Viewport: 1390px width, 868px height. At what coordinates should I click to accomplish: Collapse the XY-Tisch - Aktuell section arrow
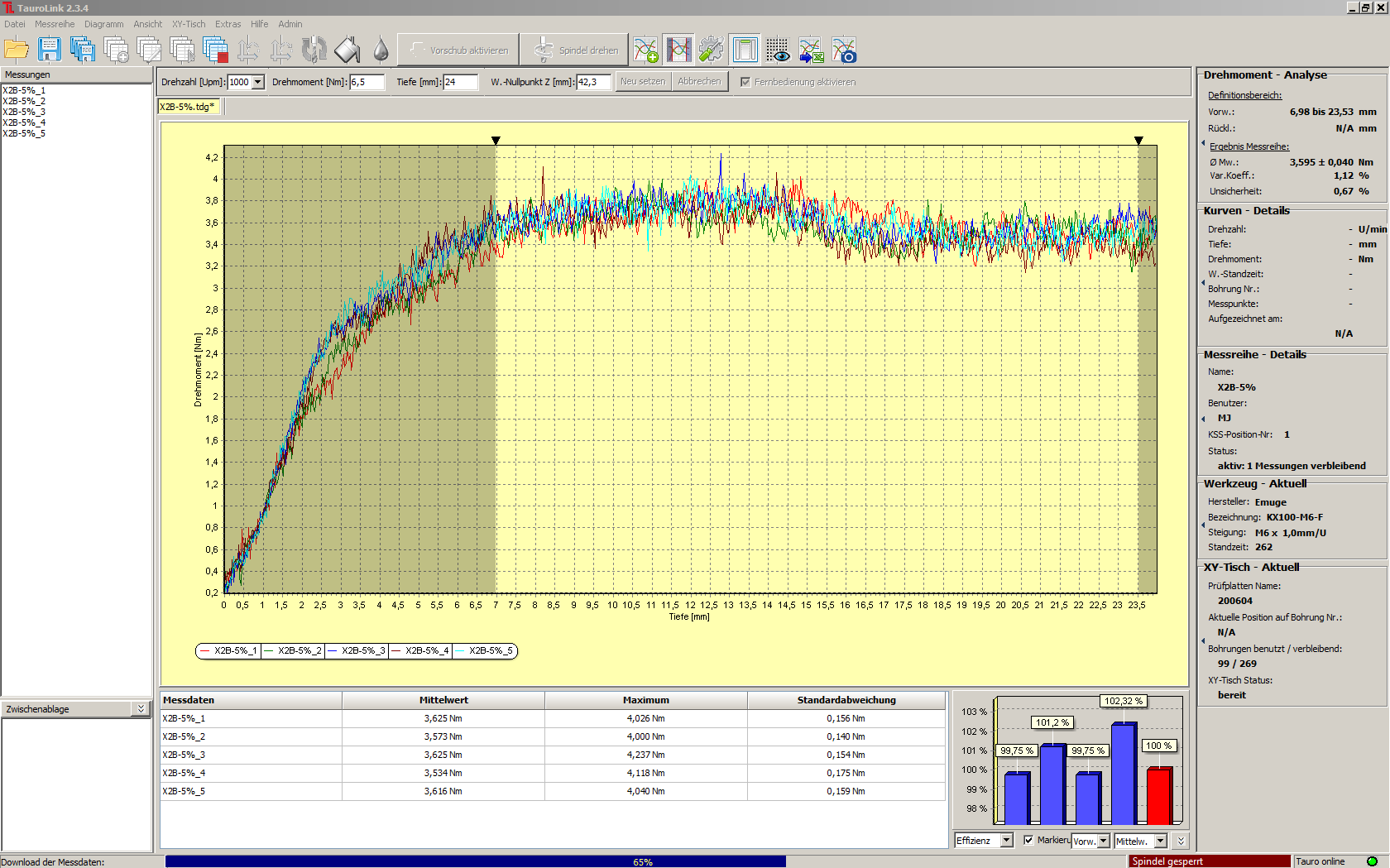[x=1203, y=640]
